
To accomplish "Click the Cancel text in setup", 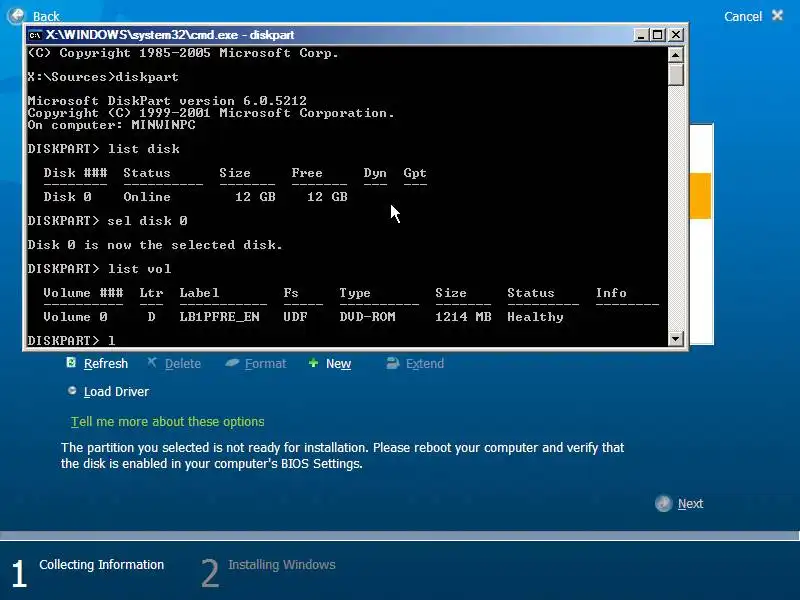I will click(x=743, y=16).
